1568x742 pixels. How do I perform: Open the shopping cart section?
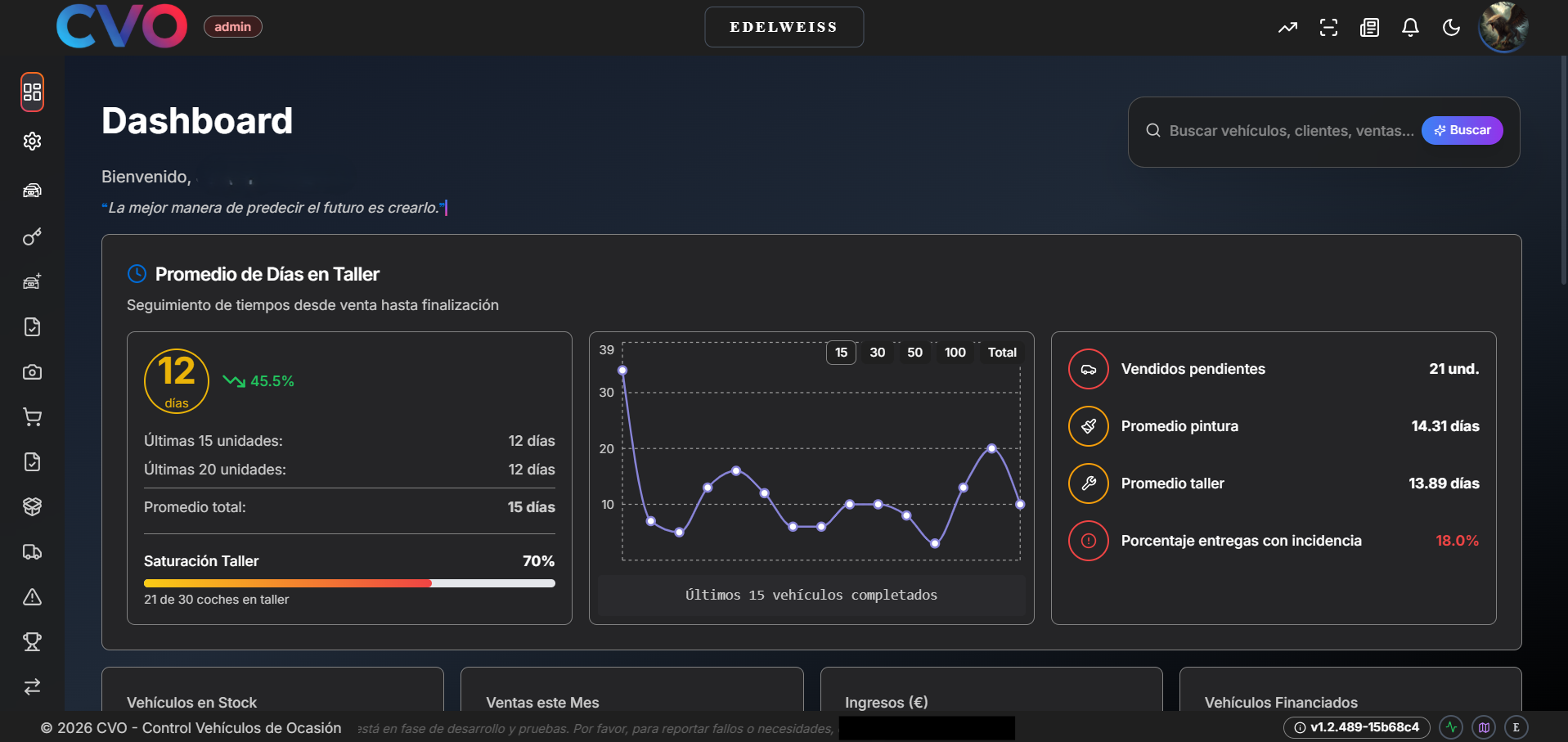point(32,416)
